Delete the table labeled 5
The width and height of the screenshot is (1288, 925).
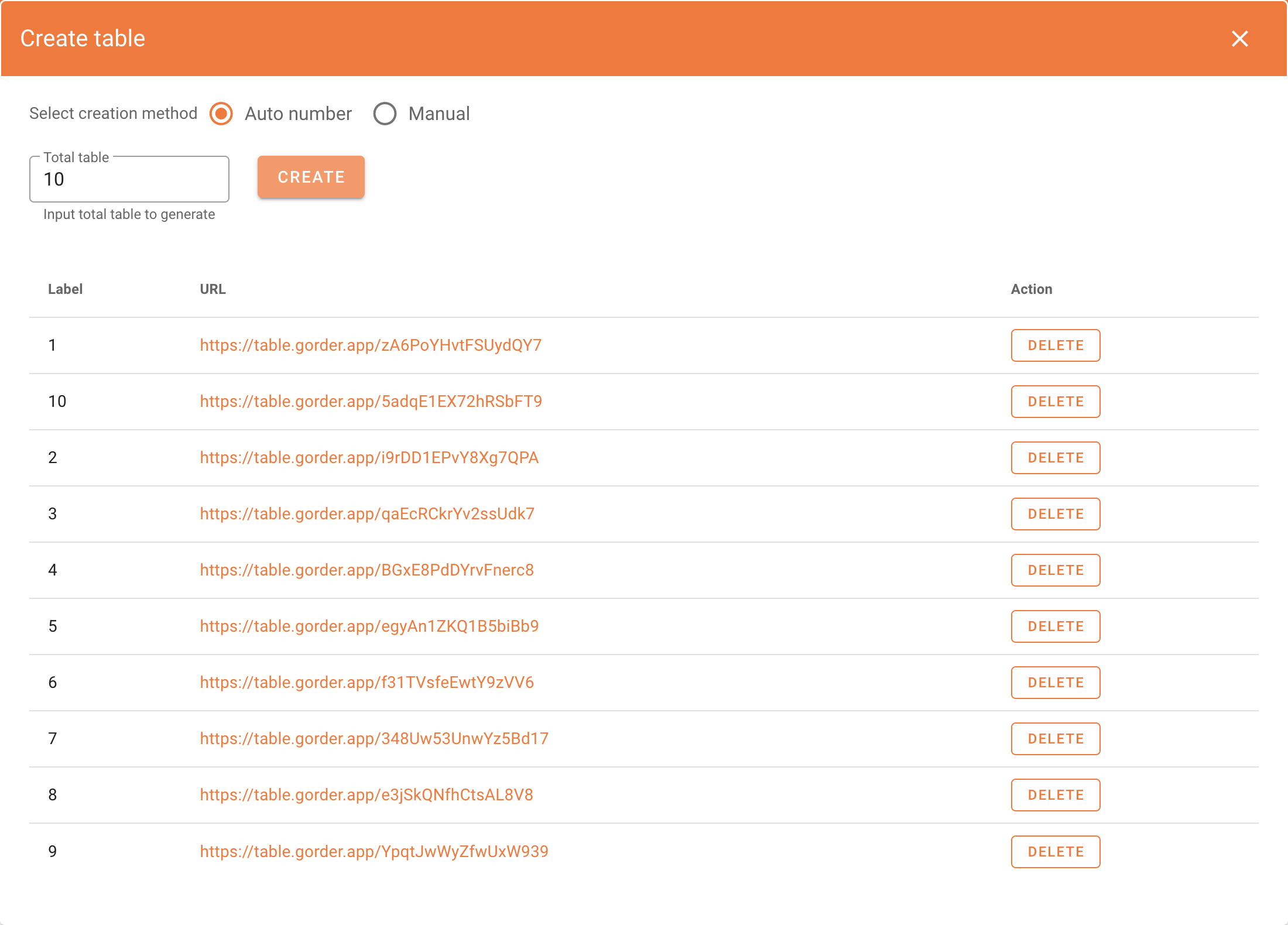[x=1056, y=626]
